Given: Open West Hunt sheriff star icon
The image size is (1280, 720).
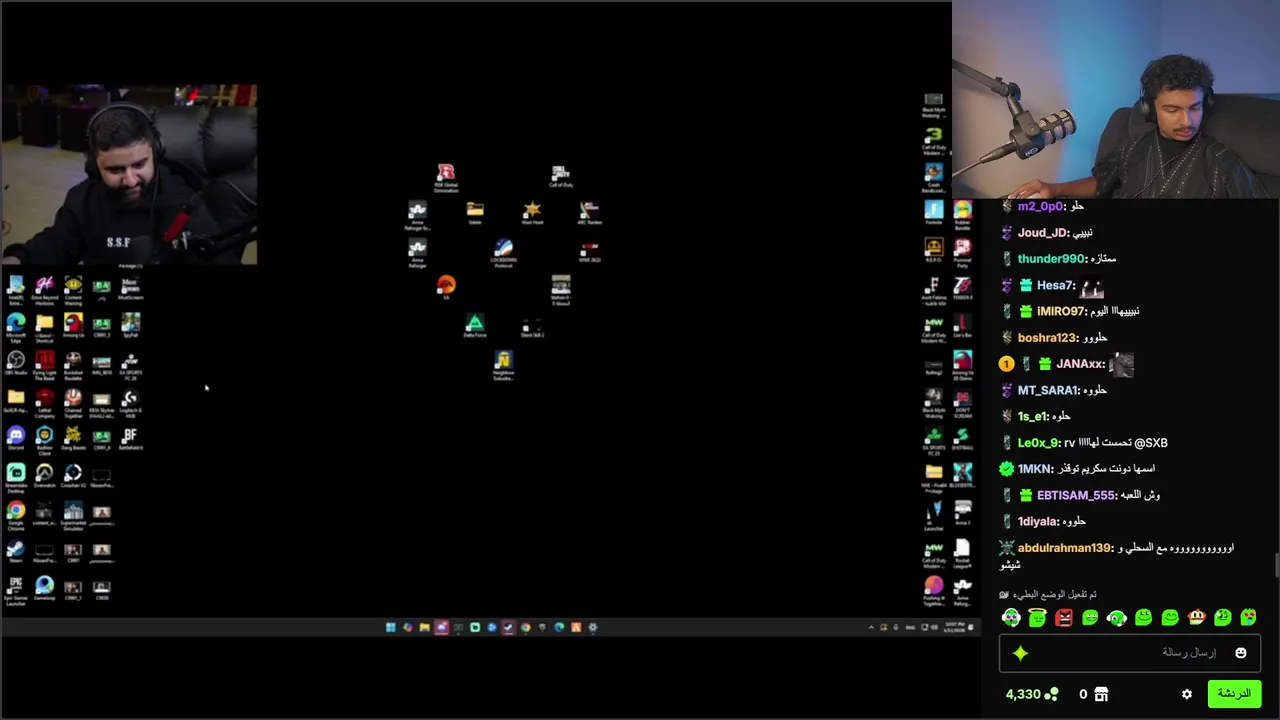Looking at the screenshot, I should click(x=532, y=214).
